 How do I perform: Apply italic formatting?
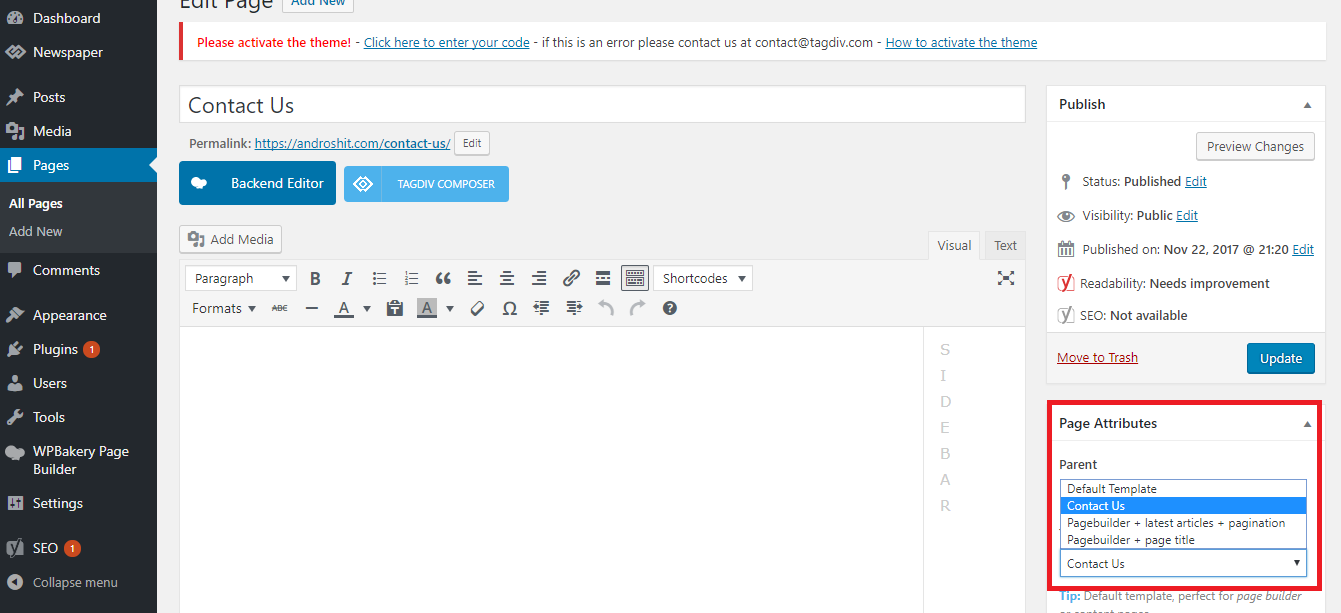[347, 278]
